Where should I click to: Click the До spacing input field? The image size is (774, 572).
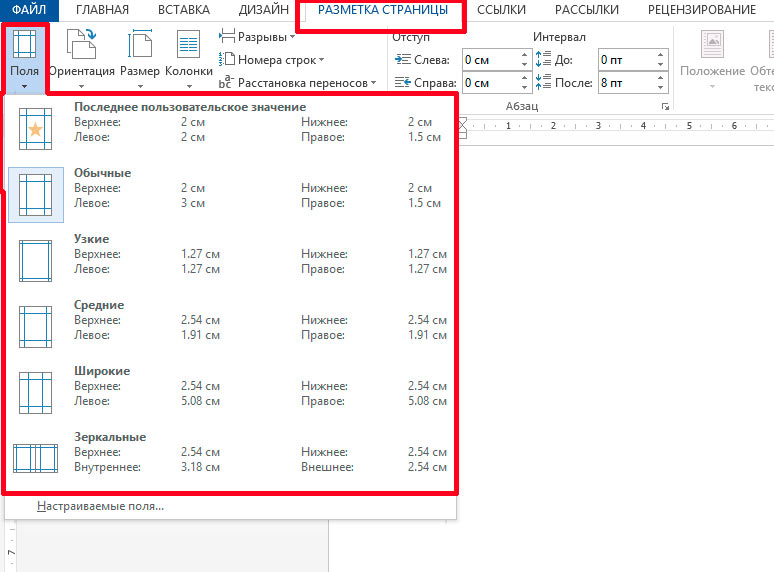click(x=626, y=60)
